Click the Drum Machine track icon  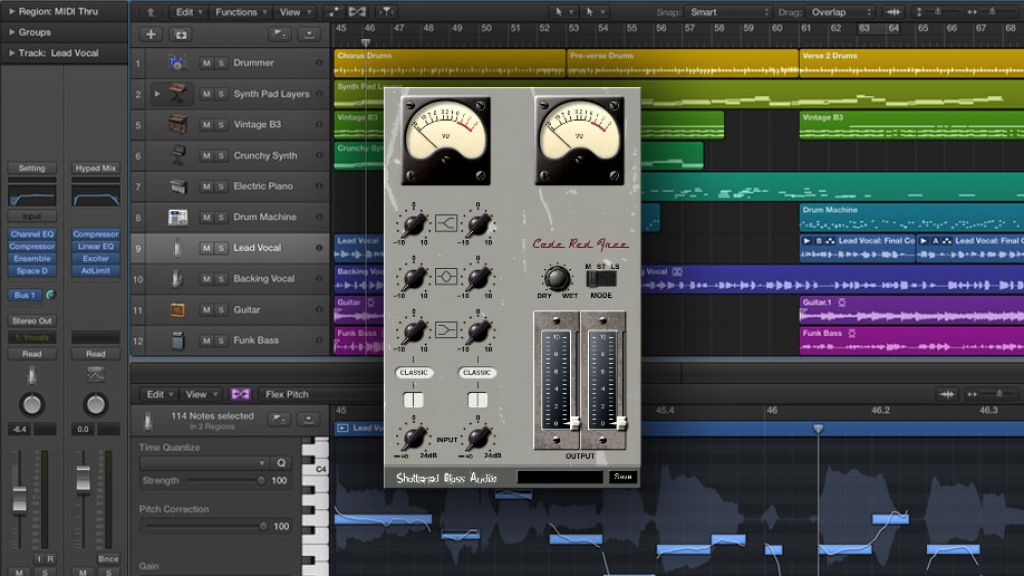click(x=177, y=217)
